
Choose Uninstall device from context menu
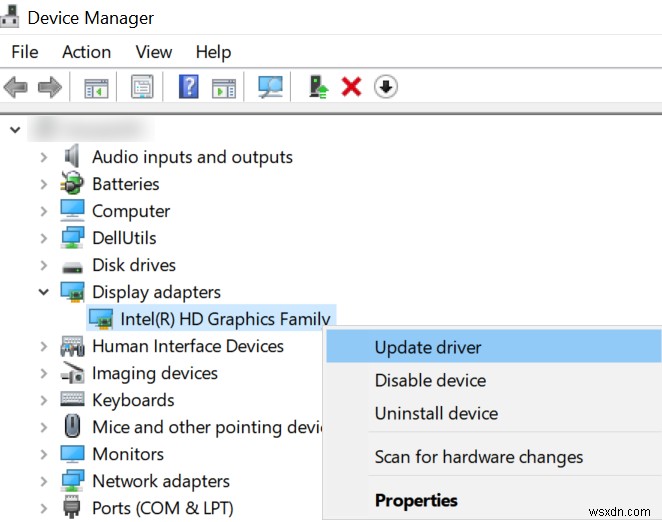click(x=493, y=413)
